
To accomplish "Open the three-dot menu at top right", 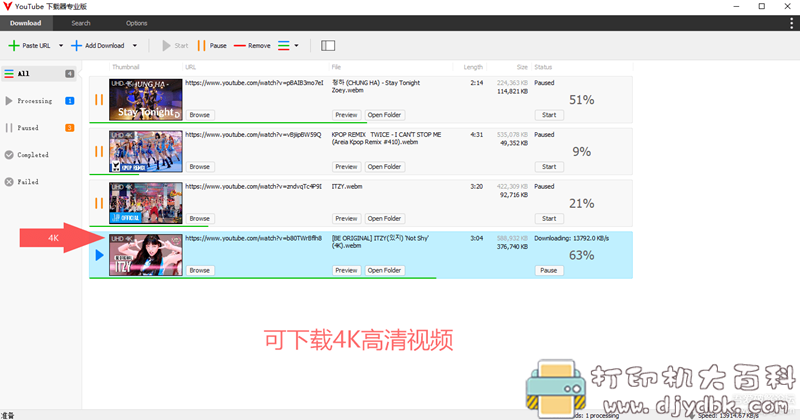I will [791, 23].
